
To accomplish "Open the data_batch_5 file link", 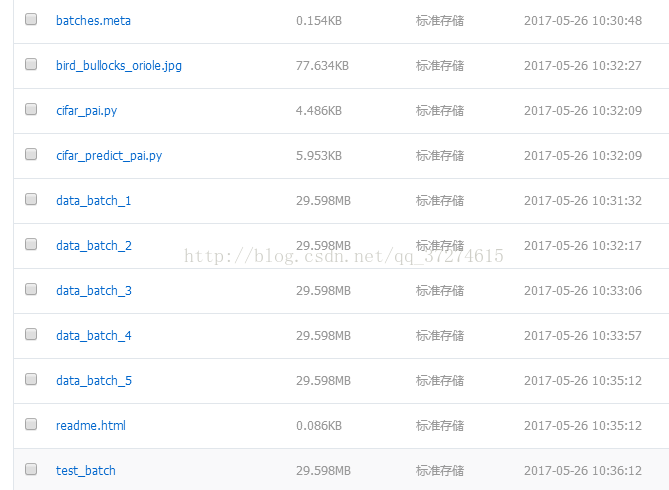I will click(94, 381).
